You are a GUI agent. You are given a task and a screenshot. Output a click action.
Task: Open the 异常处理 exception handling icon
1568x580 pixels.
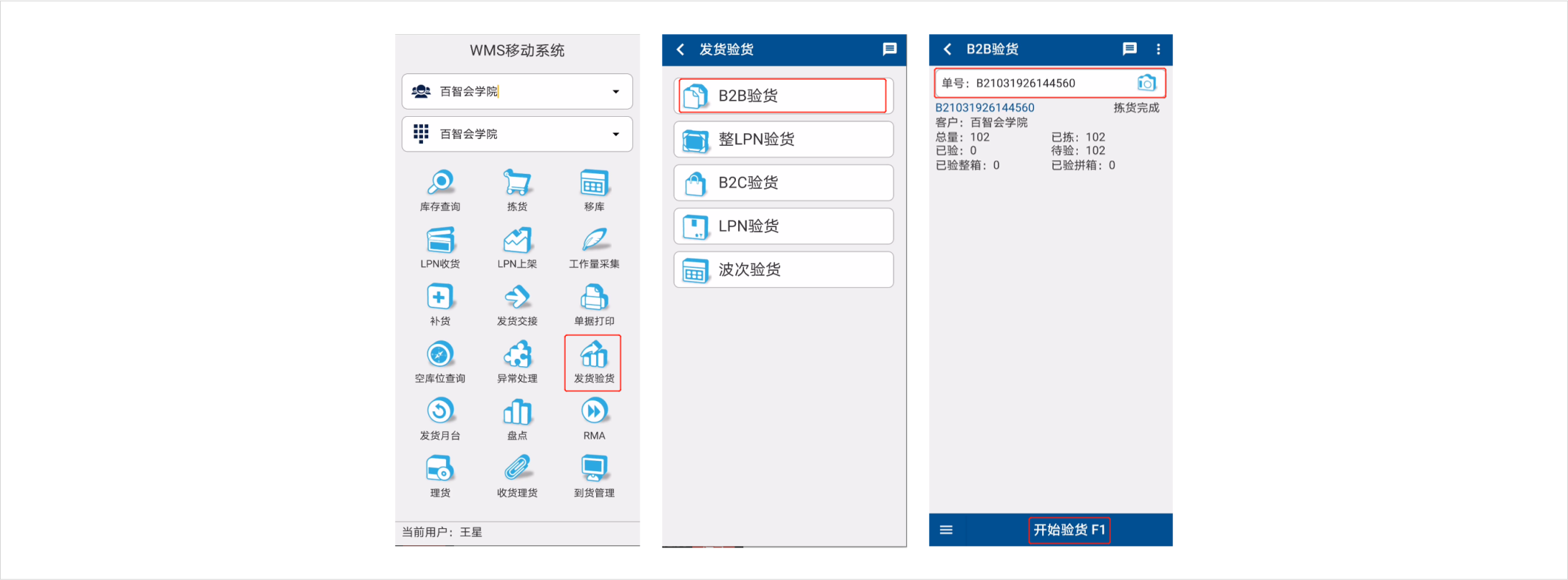[517, 356]
